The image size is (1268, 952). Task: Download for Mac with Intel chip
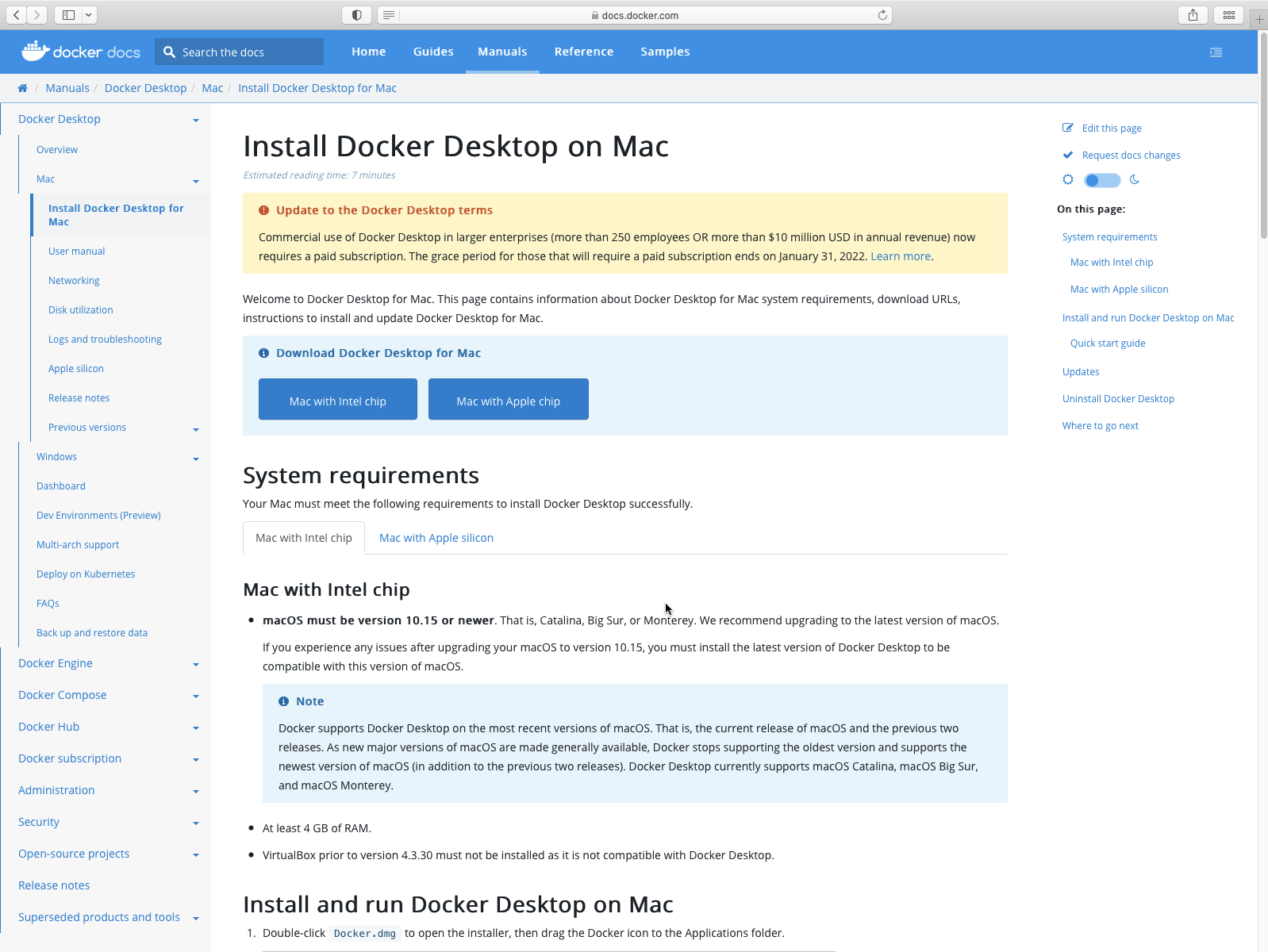point(337,400)
